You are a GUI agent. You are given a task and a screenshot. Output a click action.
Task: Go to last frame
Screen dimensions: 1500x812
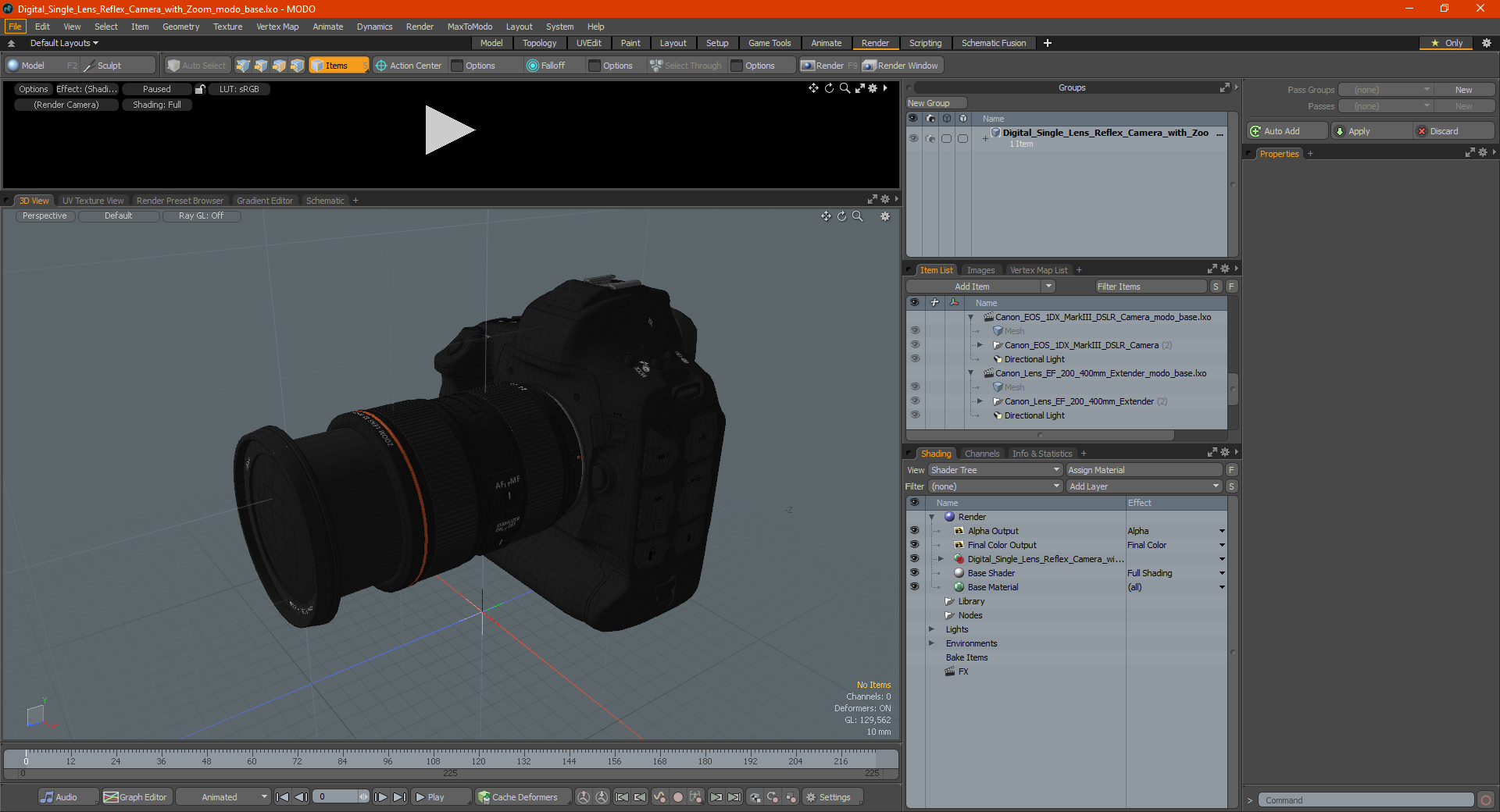399,797
